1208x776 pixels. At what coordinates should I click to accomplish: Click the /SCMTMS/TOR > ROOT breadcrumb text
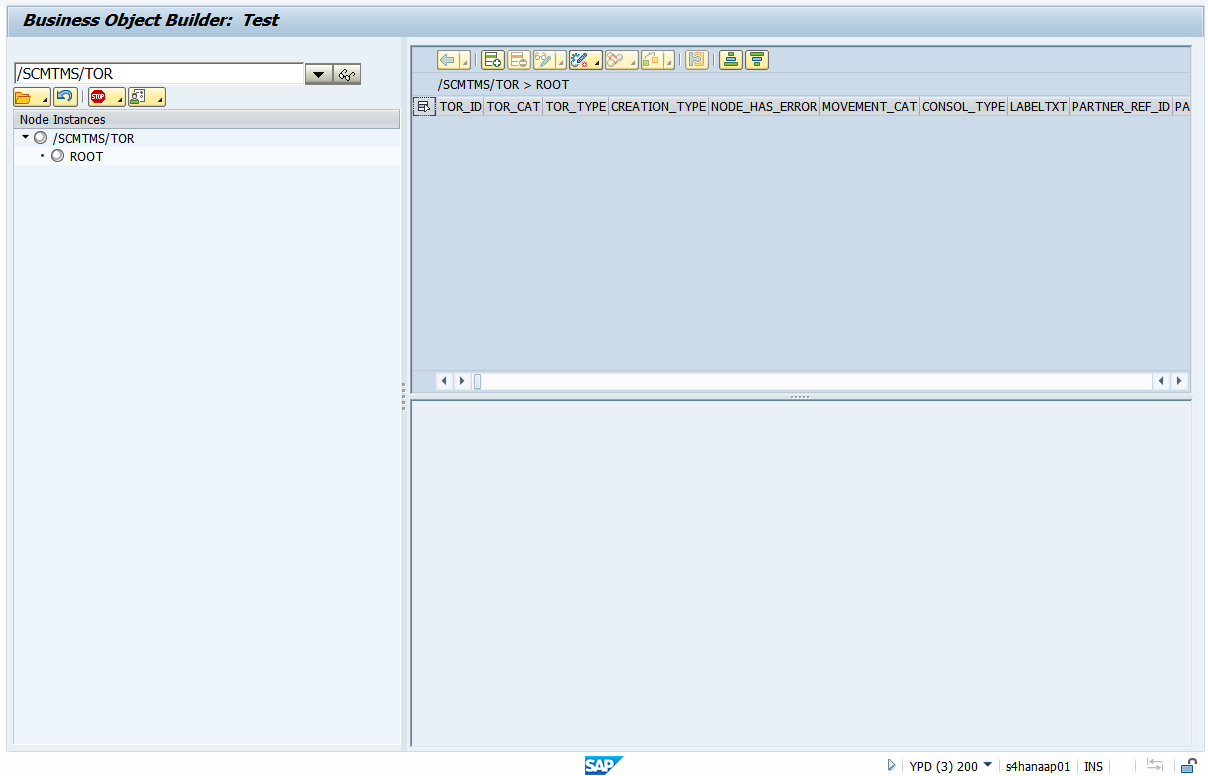coord(503,85)
